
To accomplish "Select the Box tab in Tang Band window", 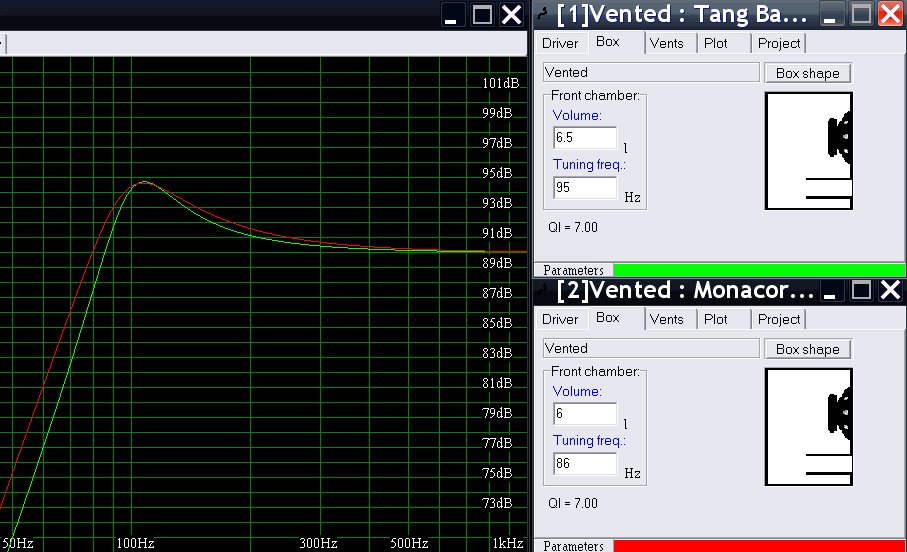I will tap(608, 42).
